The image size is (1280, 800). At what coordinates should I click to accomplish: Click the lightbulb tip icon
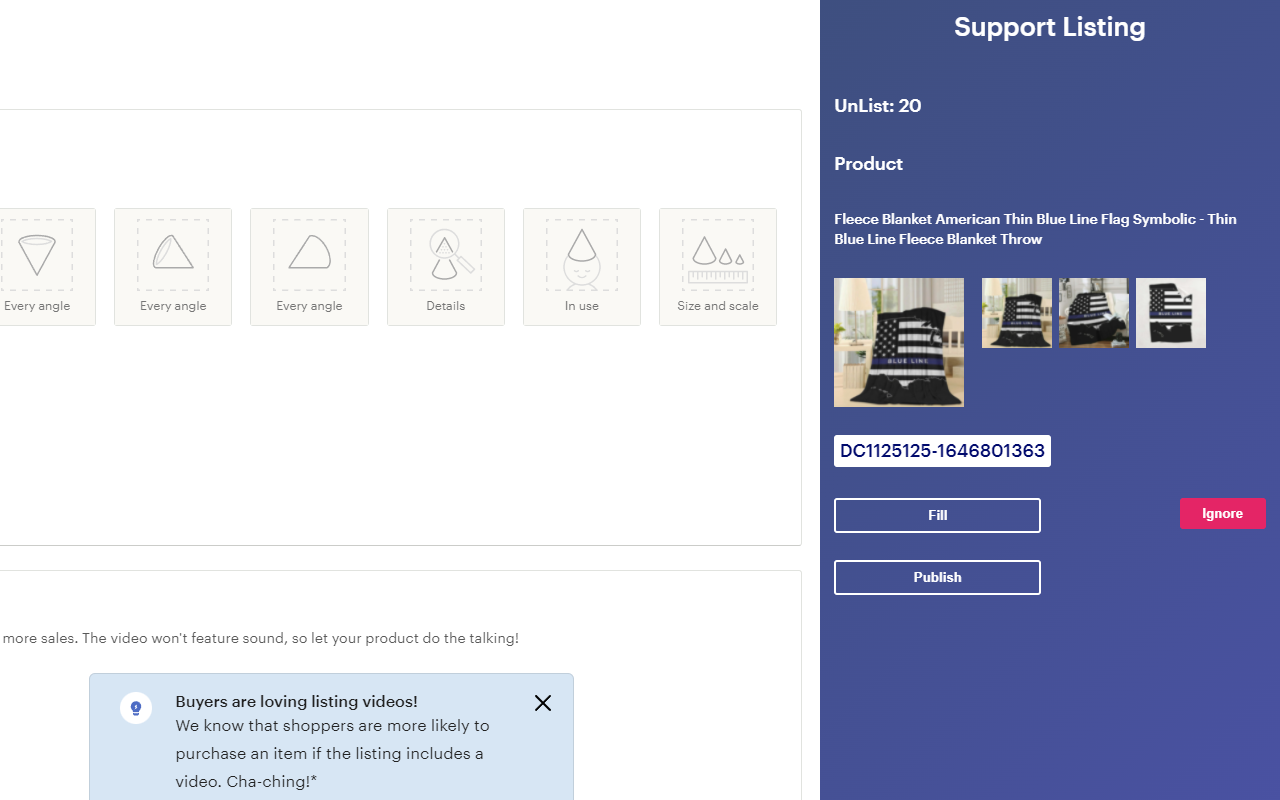click(136, 708)
